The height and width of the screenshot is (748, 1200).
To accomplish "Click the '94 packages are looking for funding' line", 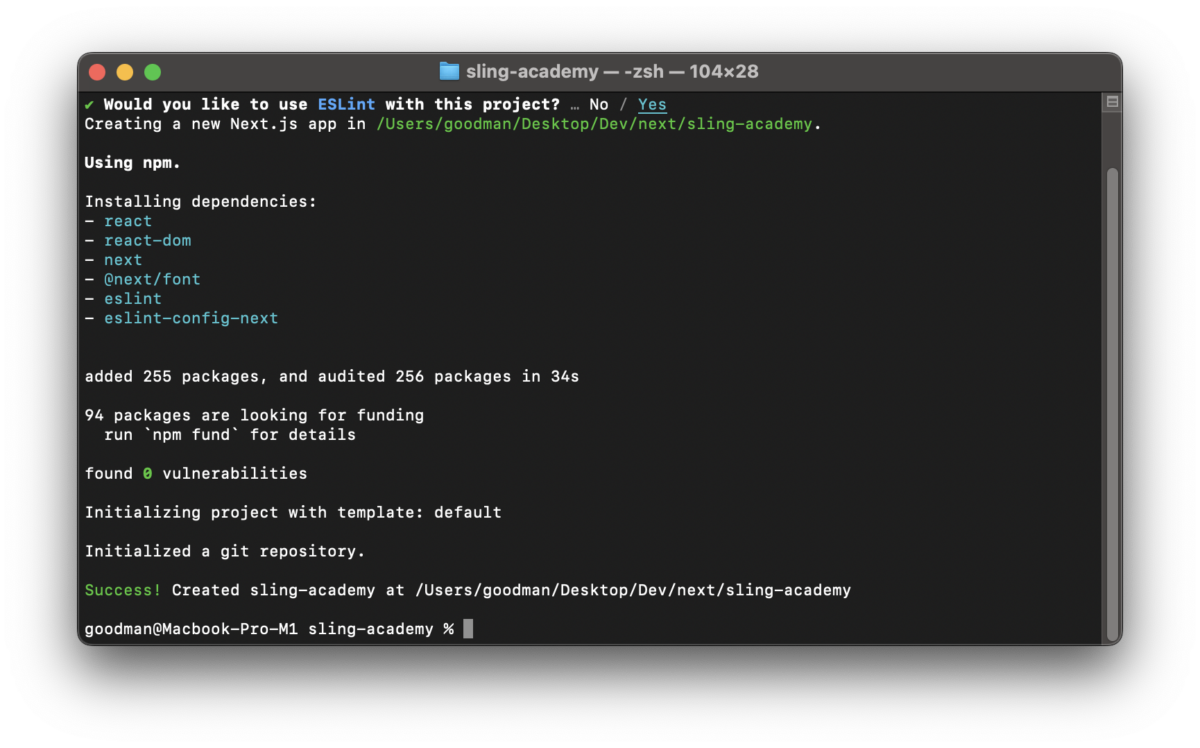I will click(254, 415).
